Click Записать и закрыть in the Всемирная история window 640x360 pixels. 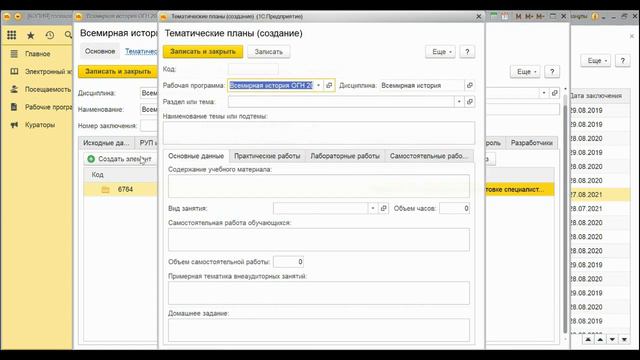click(x=118, y=71)
